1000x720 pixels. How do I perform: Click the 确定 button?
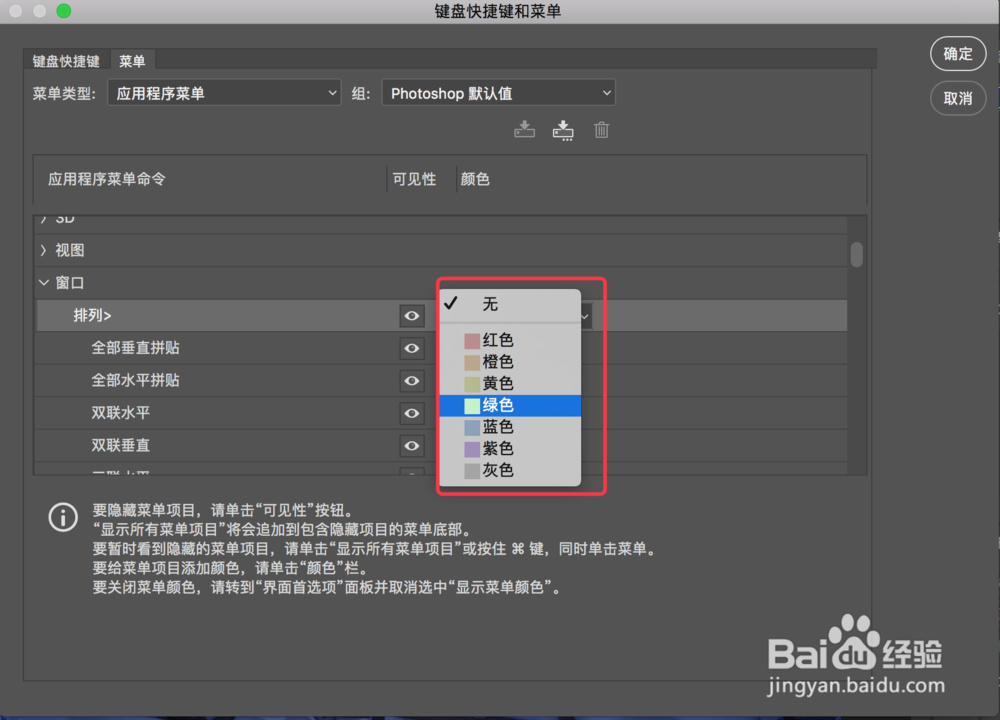click(957, 54)
